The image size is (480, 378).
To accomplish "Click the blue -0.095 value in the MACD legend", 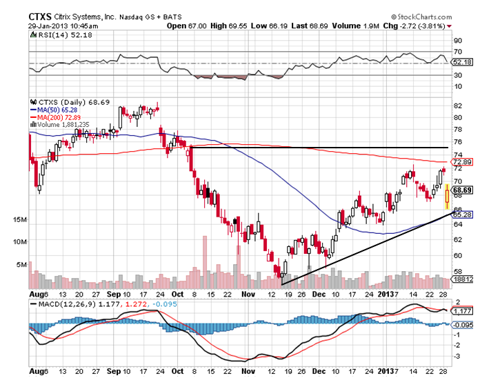I will click(x=165, y=304).
